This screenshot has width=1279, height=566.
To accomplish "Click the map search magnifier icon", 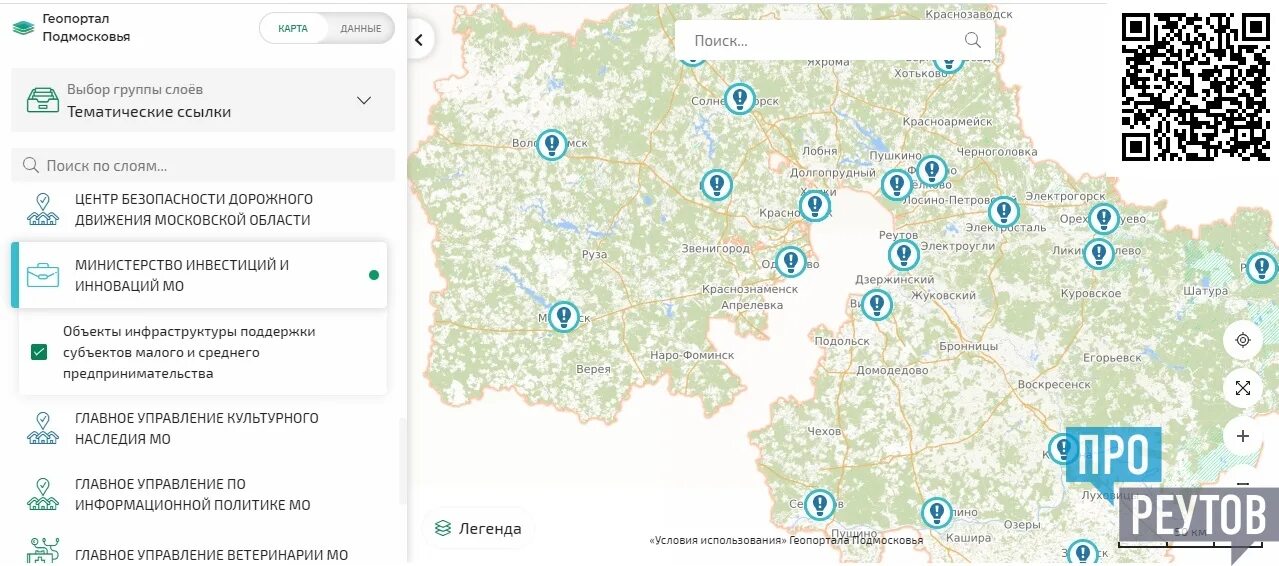I will click(972, 40).
